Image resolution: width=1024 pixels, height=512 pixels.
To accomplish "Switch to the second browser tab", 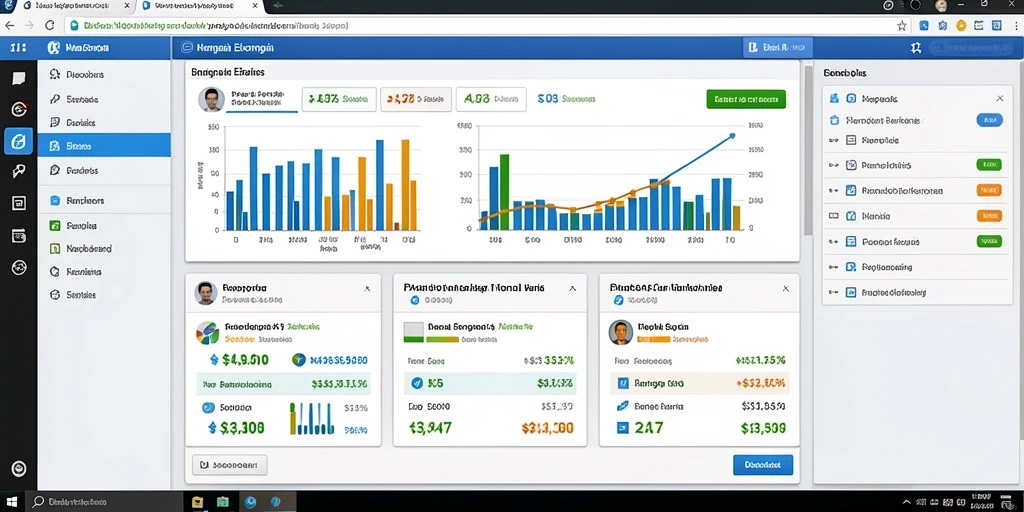I will tap(197, 5).
